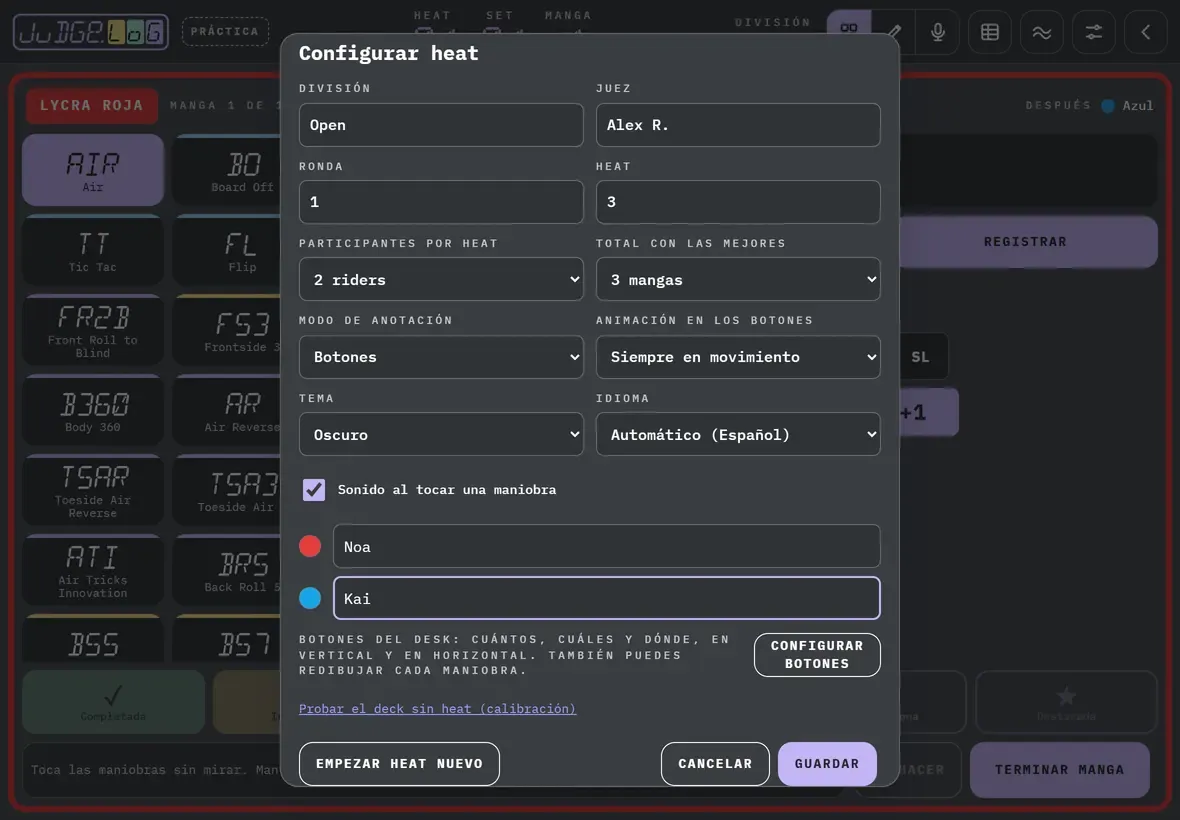Tap the AIR trick button
This screenshot has height=820, width=1180.
coord(93,170)
